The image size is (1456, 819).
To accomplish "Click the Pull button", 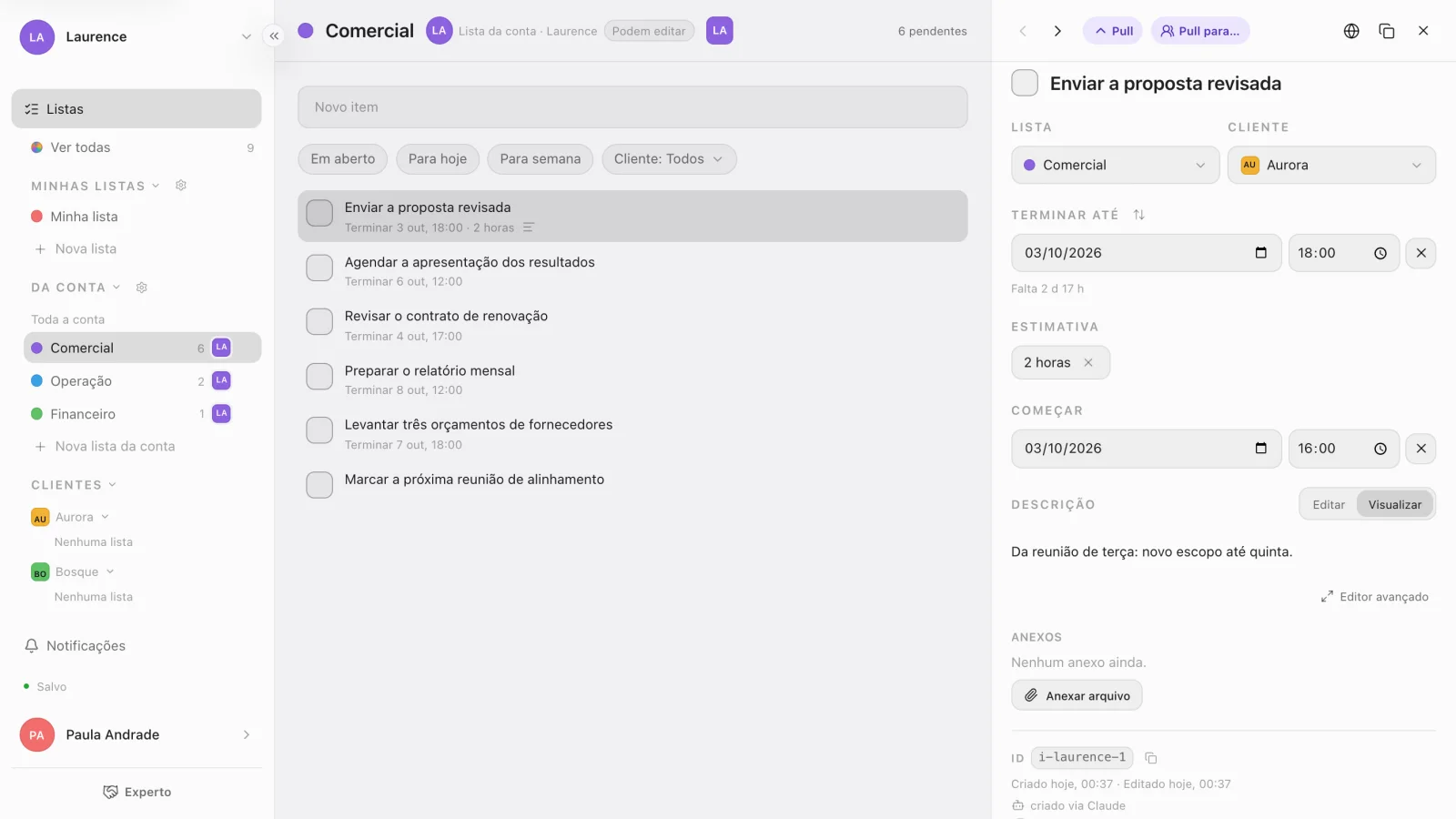I will click(1113, 31).
